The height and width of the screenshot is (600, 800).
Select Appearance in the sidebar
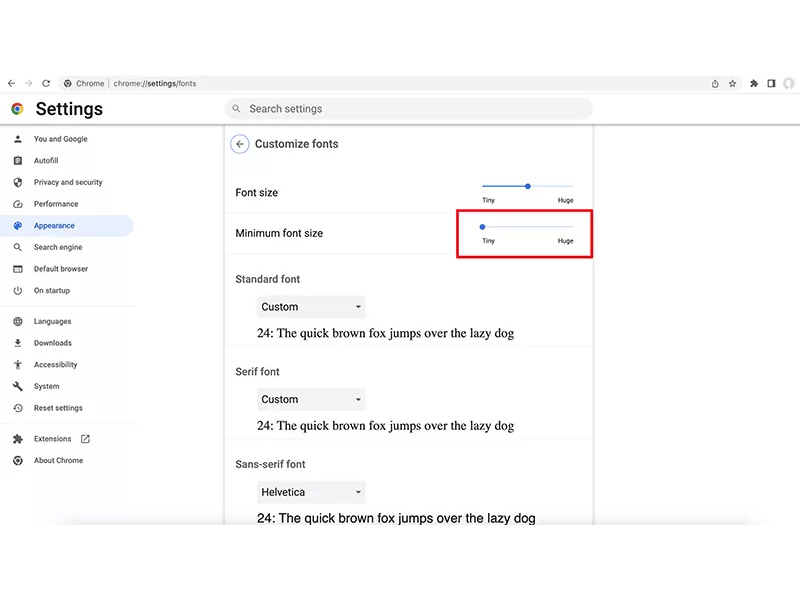pos(54,226)
